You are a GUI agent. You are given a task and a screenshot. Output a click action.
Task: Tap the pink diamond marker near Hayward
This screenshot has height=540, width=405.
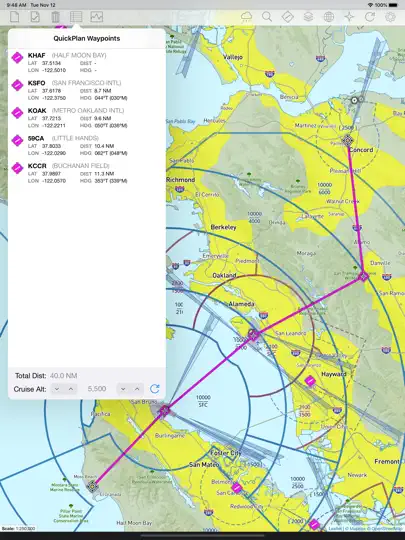pyautogui.click(x=310, y=381)
